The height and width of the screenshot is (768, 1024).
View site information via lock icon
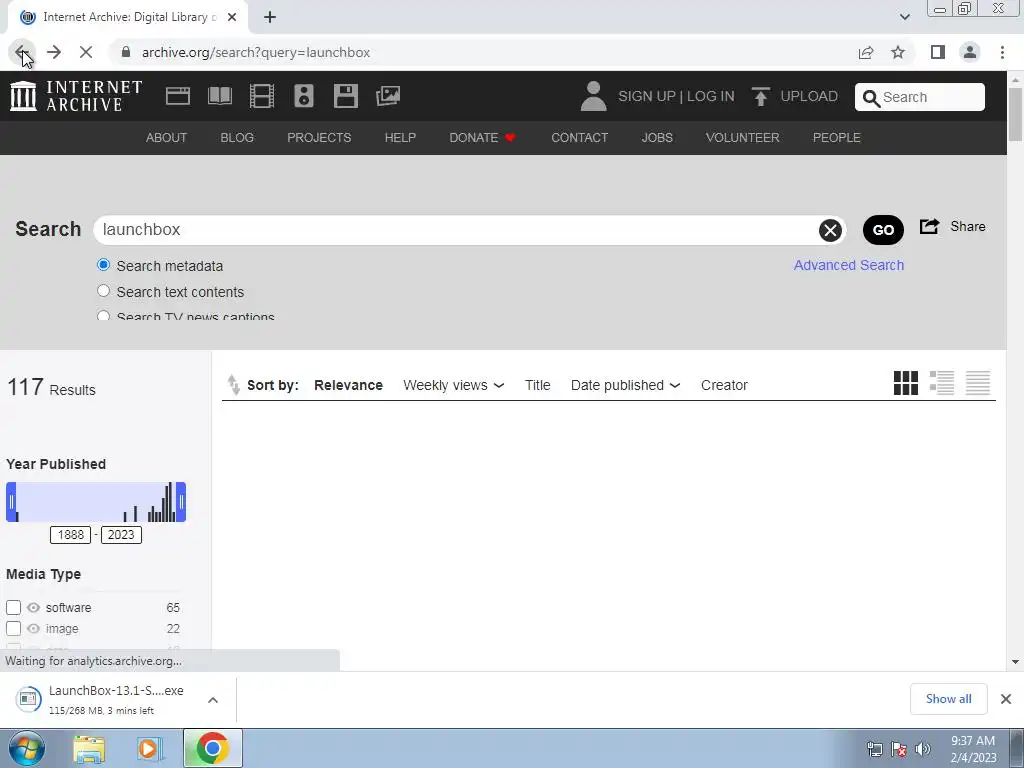[x=126, y=52]
